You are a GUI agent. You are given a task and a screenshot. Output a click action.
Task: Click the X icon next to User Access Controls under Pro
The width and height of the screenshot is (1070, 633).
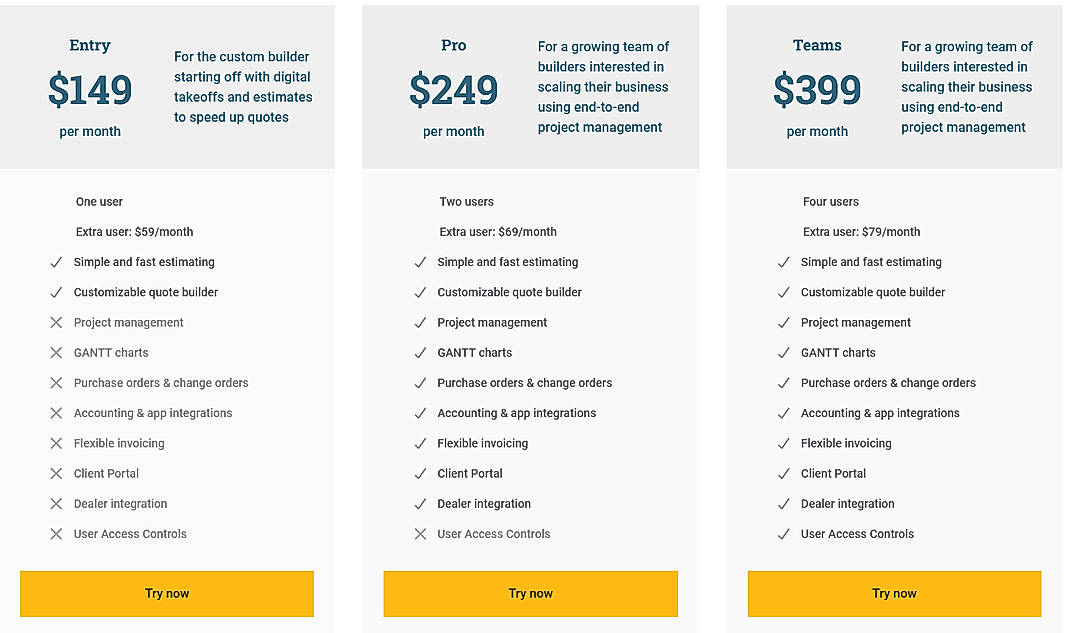click(420, 534)
